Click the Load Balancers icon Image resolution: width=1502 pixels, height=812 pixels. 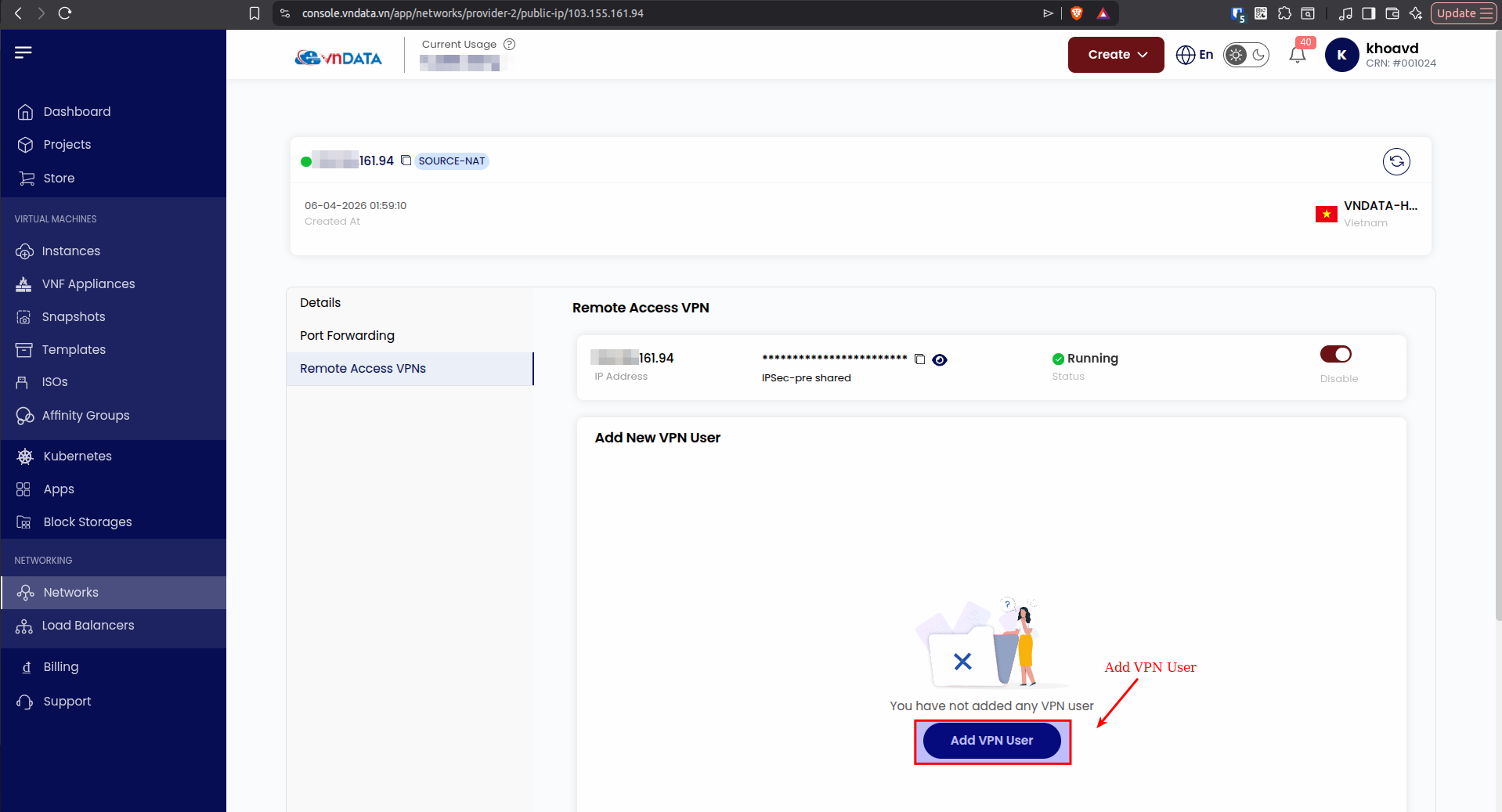pyautogui.click(x=24, y=626)
